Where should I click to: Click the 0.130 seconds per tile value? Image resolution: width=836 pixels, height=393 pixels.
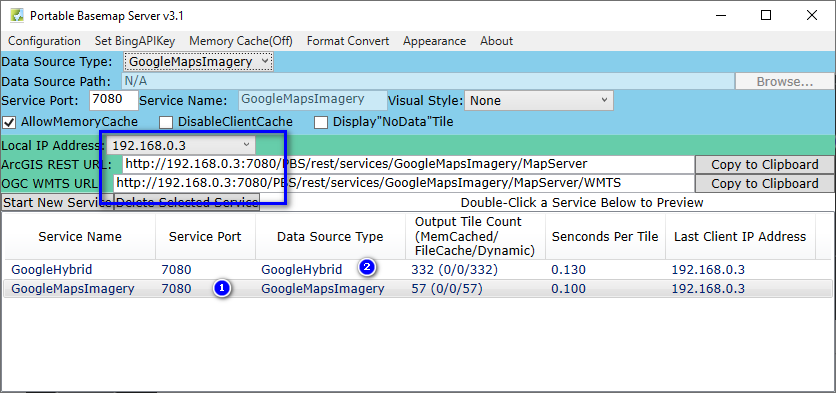[x=568, y=270]
